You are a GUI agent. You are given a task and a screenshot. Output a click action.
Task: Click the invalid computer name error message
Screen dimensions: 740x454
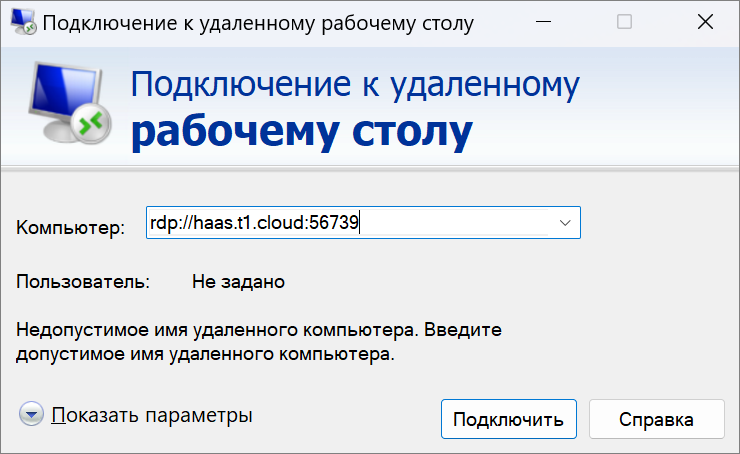tap(259, 342)
